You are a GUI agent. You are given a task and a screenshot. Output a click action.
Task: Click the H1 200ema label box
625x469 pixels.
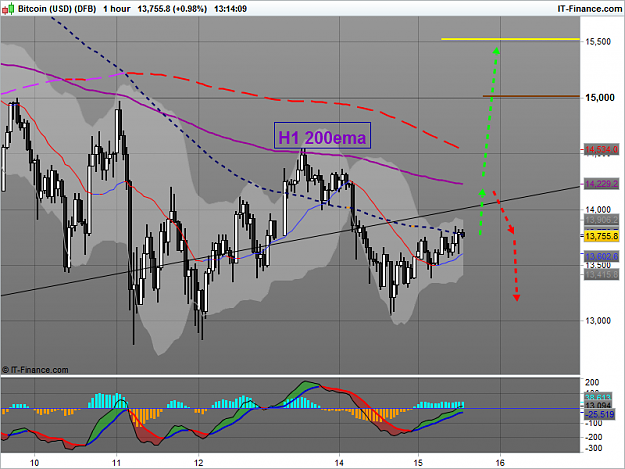pyautogui.click(x=322, y=136)
